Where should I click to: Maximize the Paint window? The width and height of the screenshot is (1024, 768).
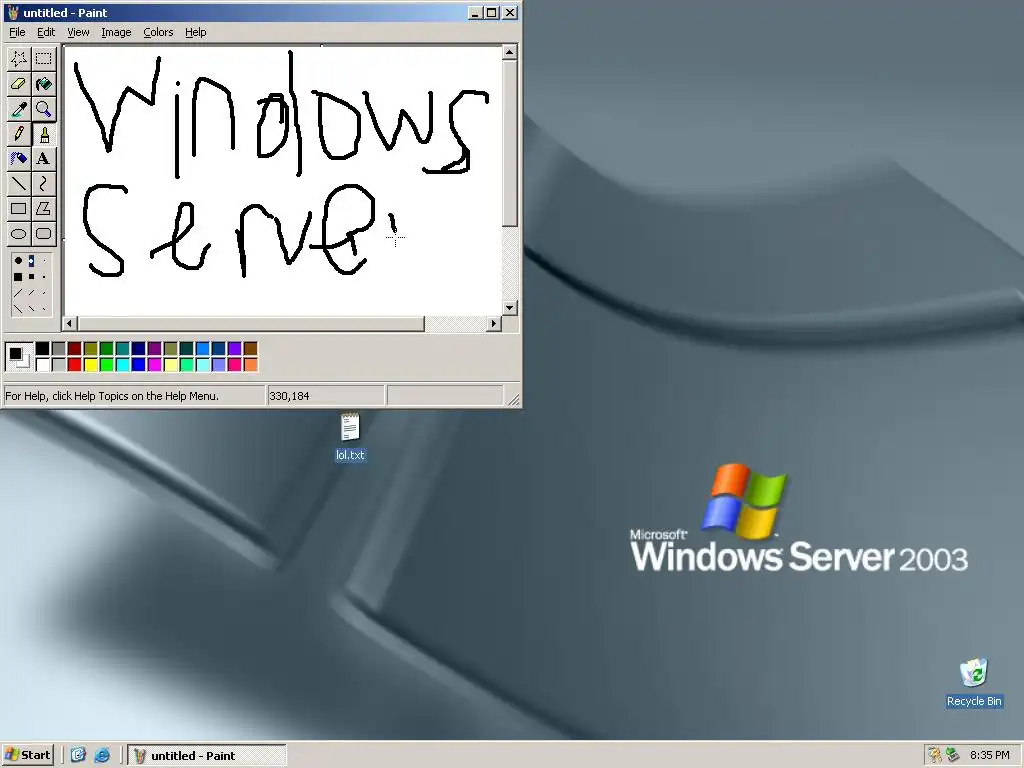point(492,12)
